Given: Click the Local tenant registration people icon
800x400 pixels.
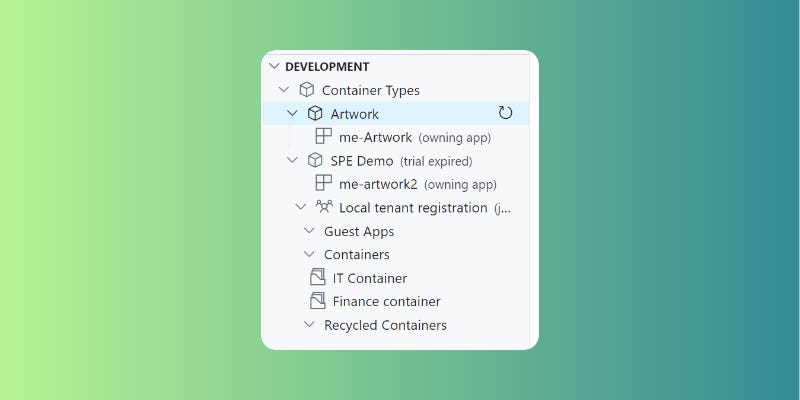Looking at the screenshot, I should 324,207.
